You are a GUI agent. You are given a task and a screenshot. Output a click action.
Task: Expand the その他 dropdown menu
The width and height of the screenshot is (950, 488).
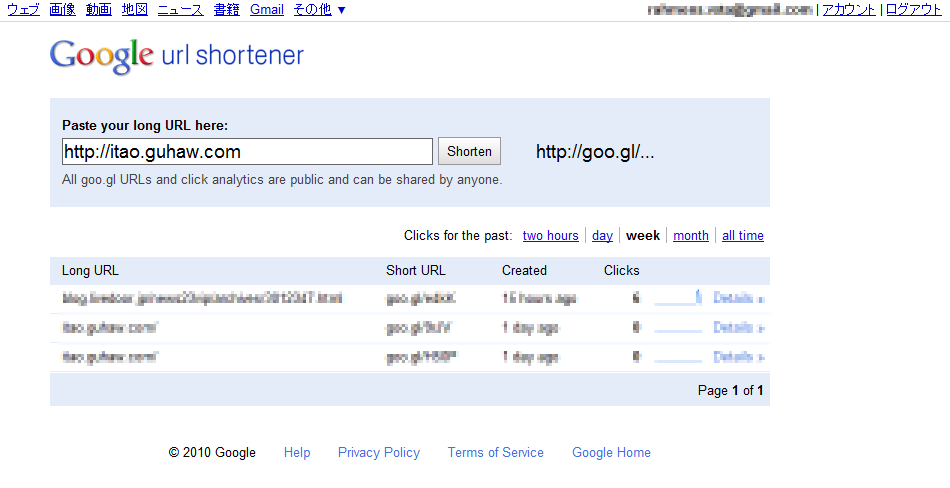click(x=319, y=10)
